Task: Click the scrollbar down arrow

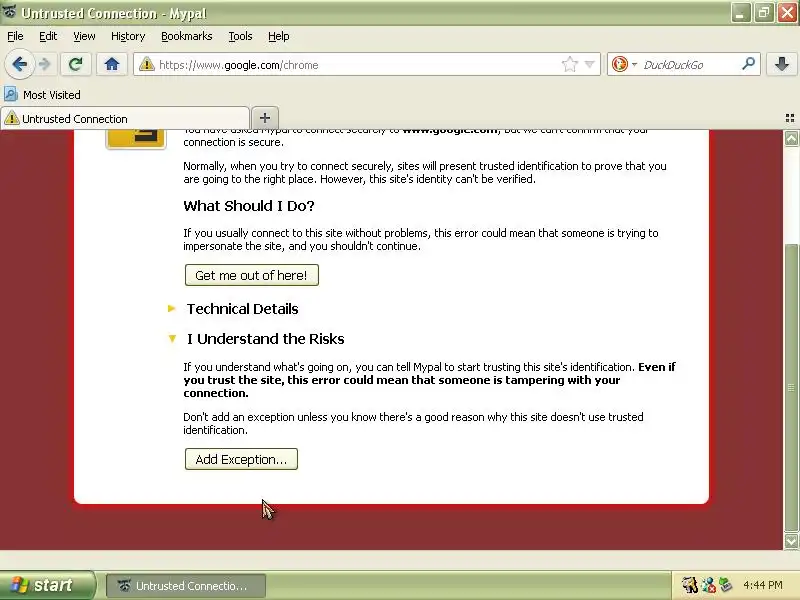Action: (x=791, y=541)
